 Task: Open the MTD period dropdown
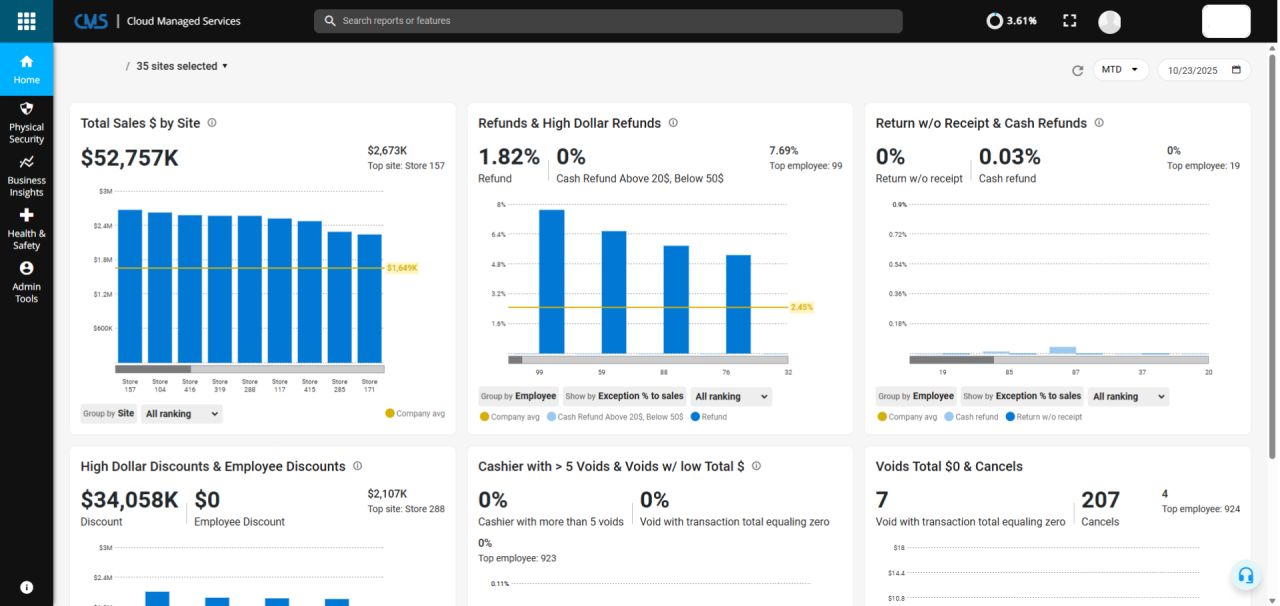pos(1121,70)
